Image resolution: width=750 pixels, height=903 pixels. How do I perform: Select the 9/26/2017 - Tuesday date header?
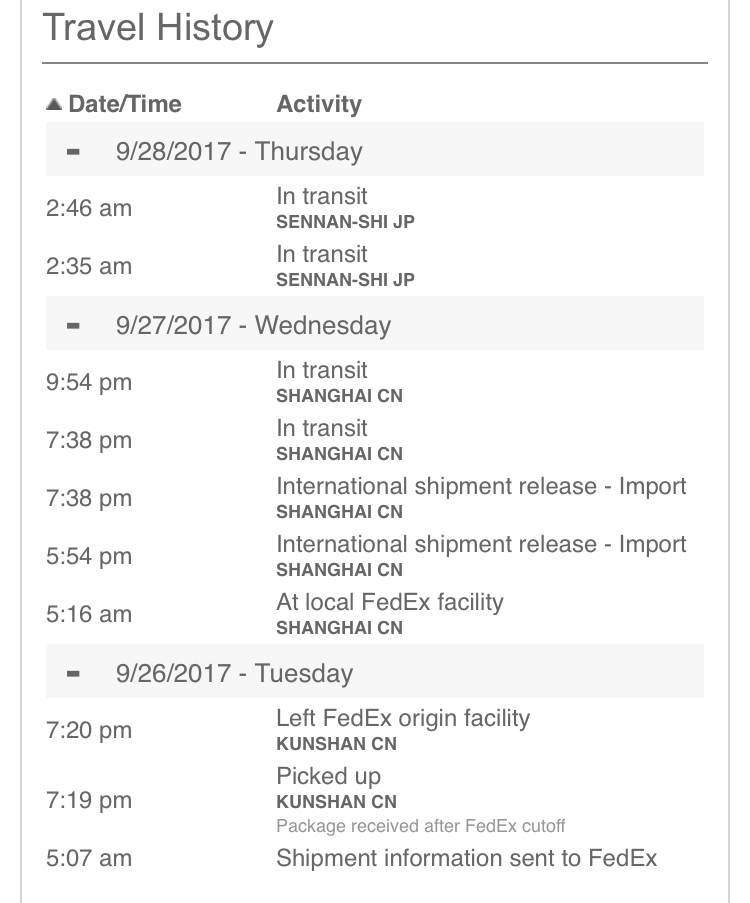click(375, 671)
